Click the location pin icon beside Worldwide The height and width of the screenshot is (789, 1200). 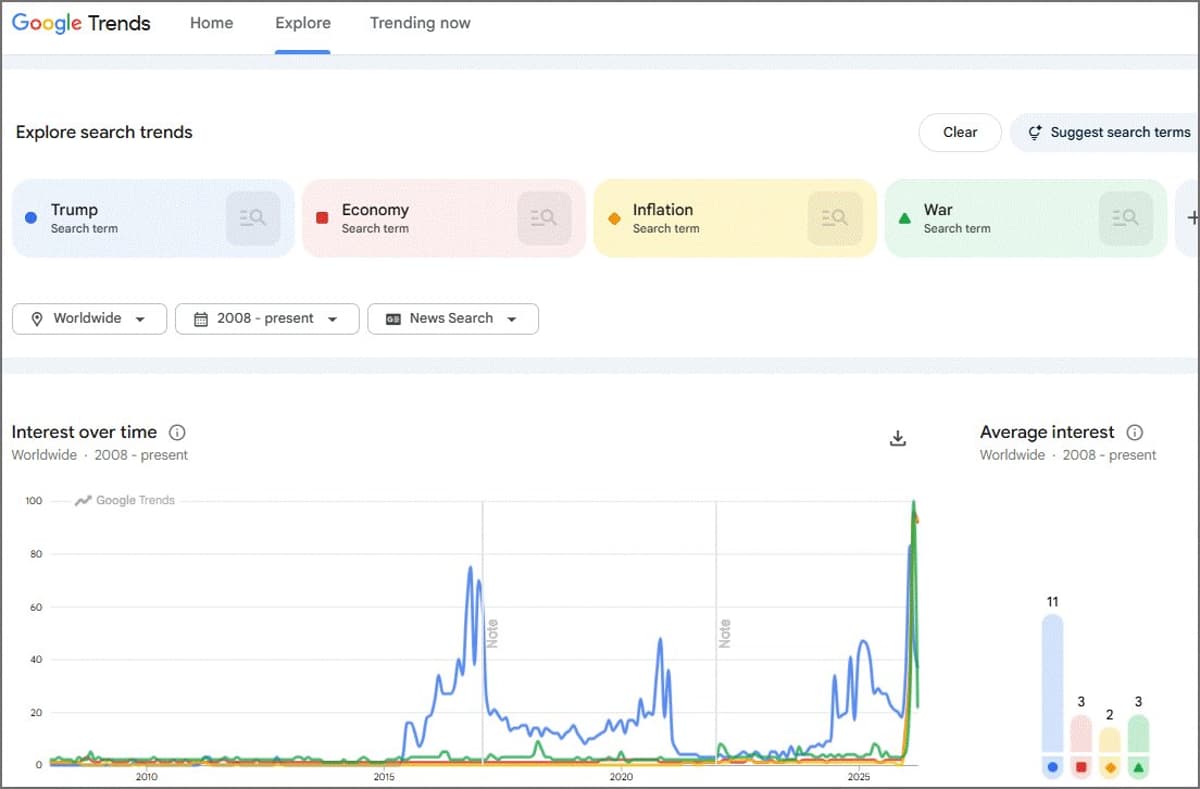pyautogui.click(x=37, y=319)
